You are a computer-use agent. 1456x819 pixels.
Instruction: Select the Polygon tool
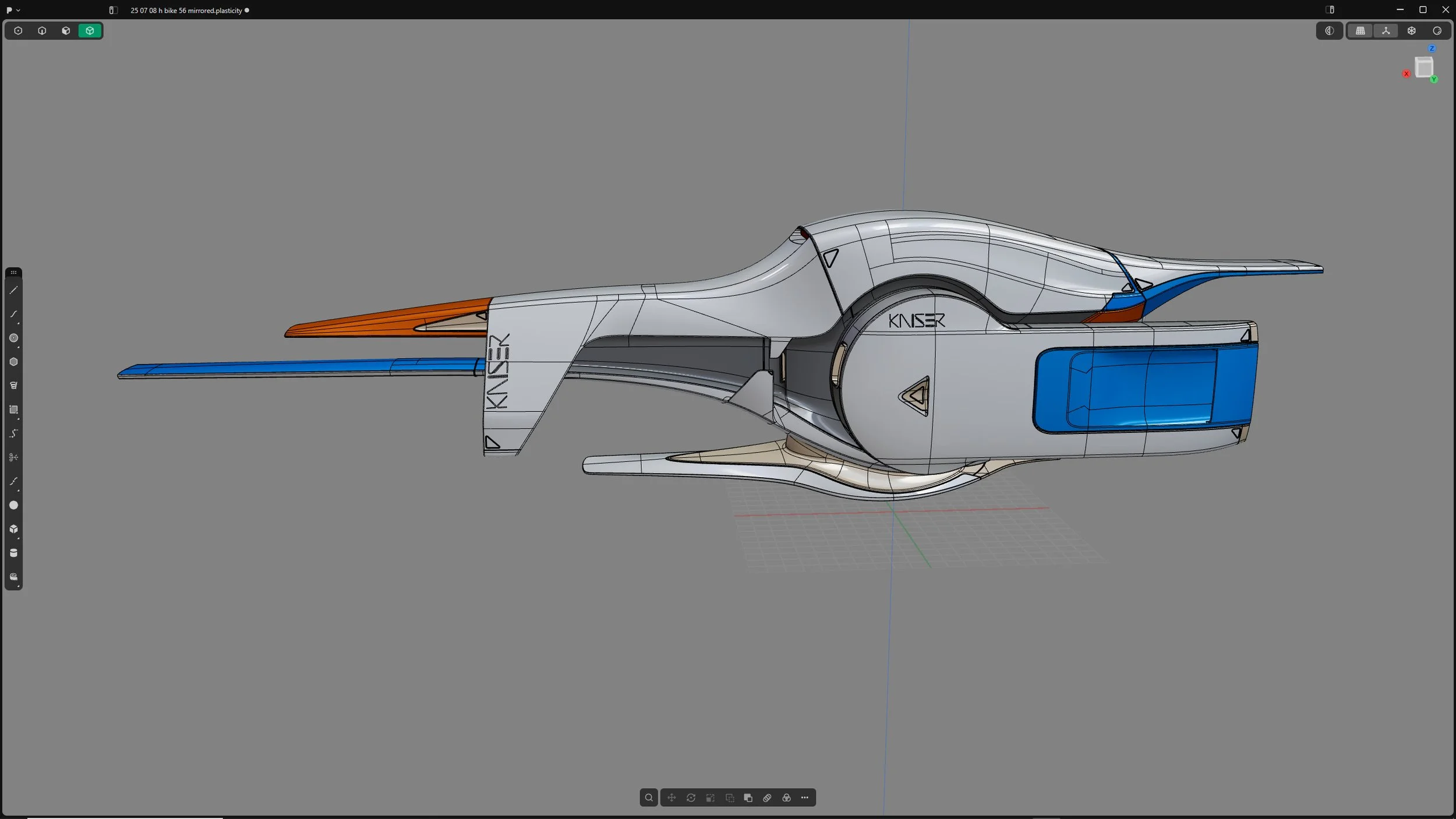[x=13, y=362]
